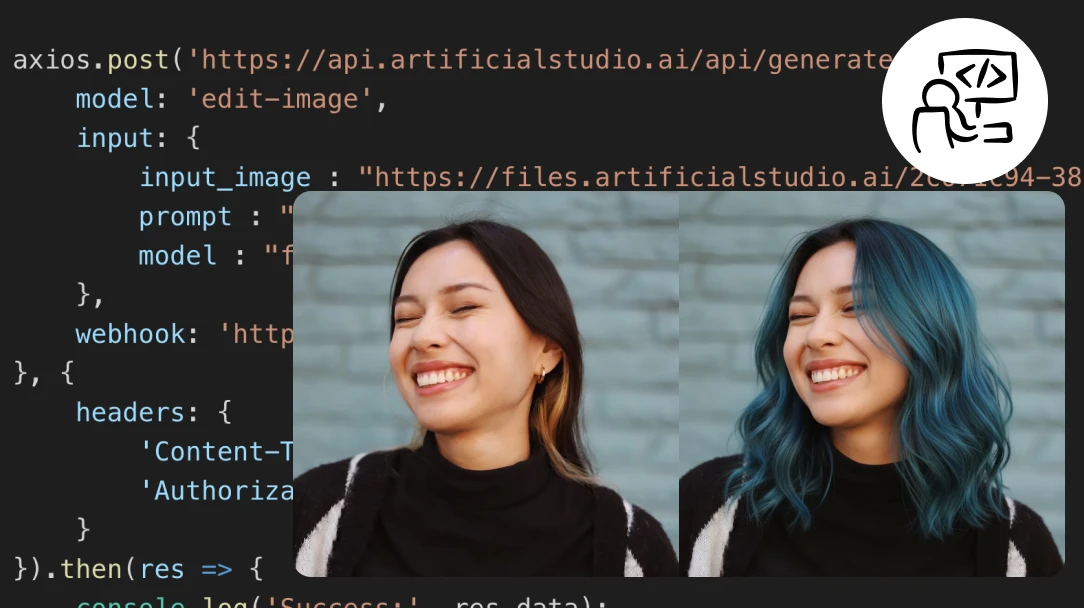The image size is (1084, 608).
Task: Select the original dark-hair photo on left
Action: click(x=485, y=384)
